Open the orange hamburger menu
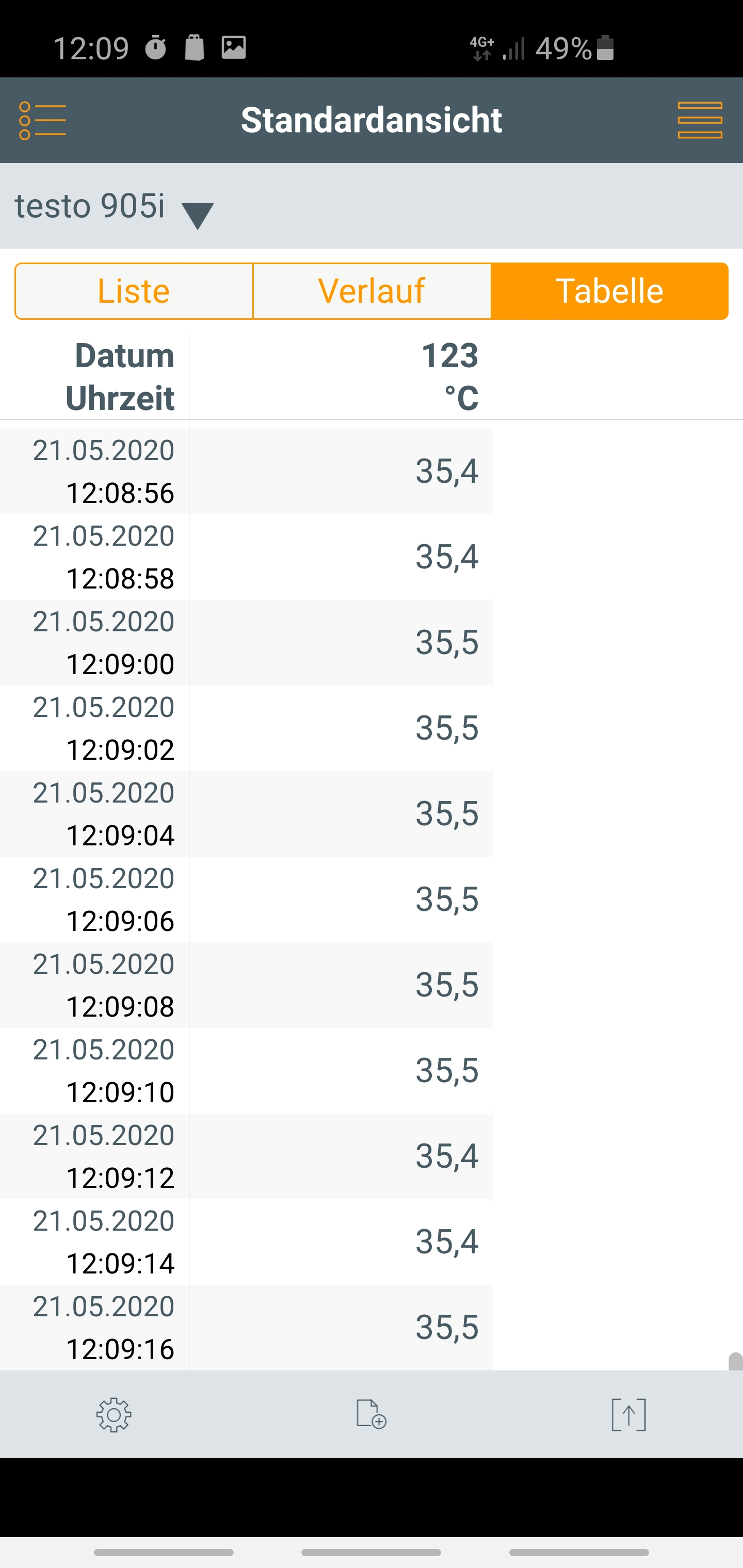This screenshot has width=743, height=1568. point(700,120)
